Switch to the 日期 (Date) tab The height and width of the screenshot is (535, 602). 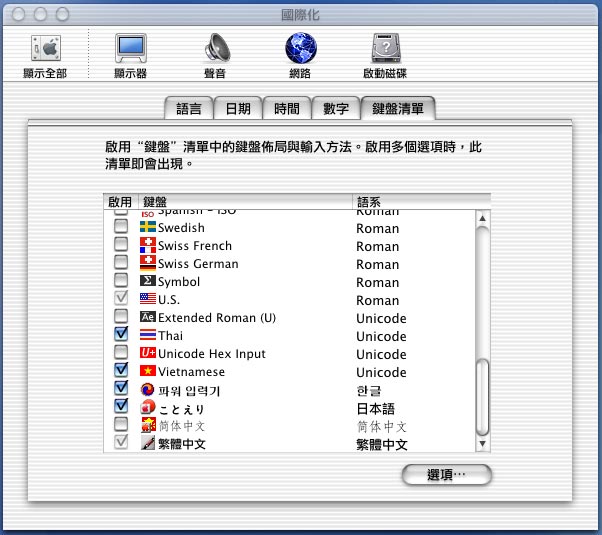[x=237, y=109]
